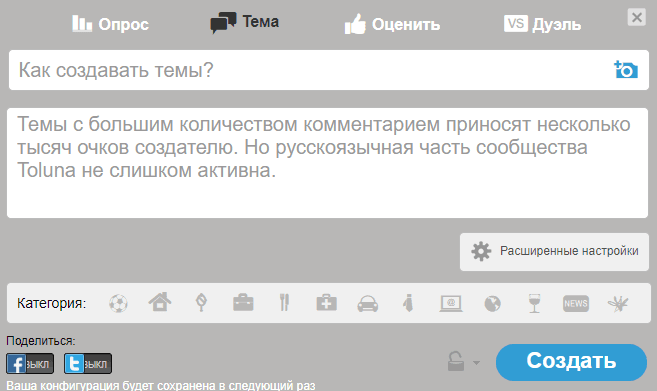Close the content creation dialog
Image resolution: width=657 pixels, height=391 pixels.
click(636, 17)
